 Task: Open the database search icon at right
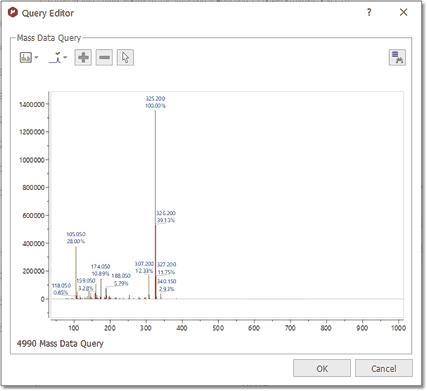point(397,58)
